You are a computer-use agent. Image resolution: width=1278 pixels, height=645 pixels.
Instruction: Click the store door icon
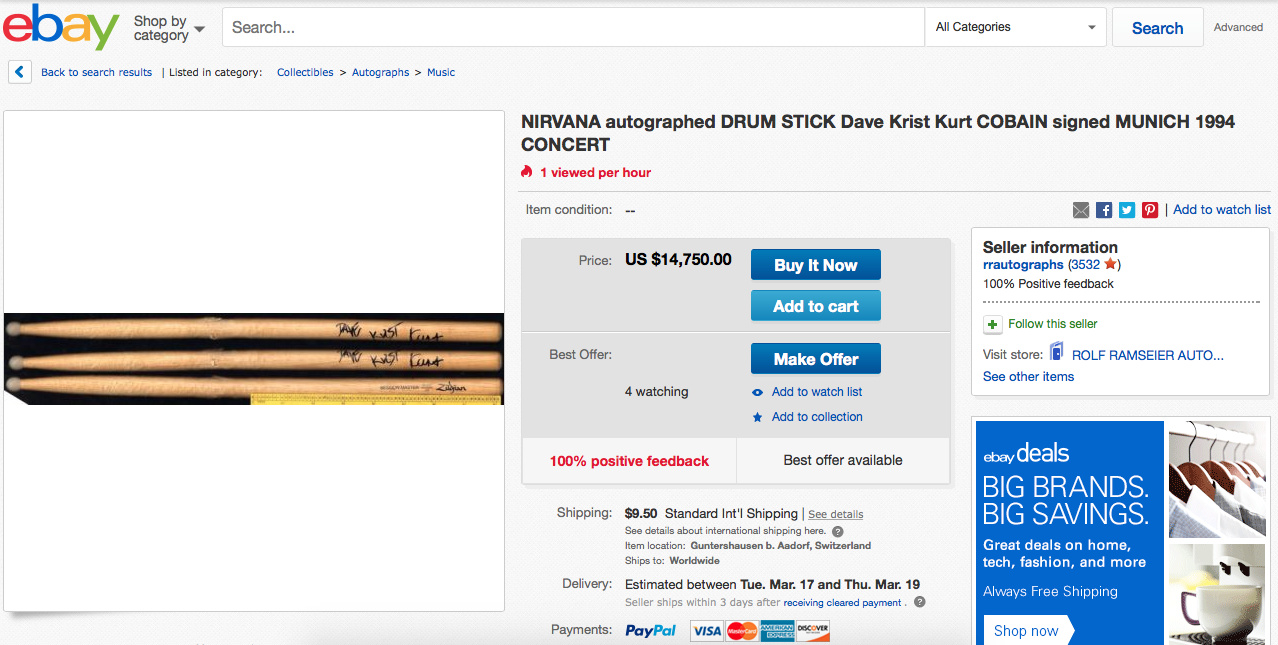pyautogui.click(x=1056, y=354)
